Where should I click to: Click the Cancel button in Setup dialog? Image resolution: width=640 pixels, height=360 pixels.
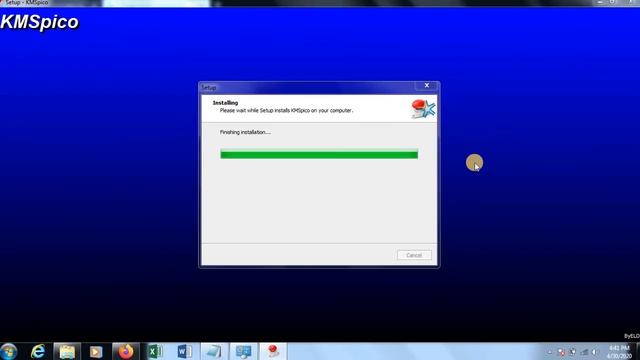click(x=414, y=255)
